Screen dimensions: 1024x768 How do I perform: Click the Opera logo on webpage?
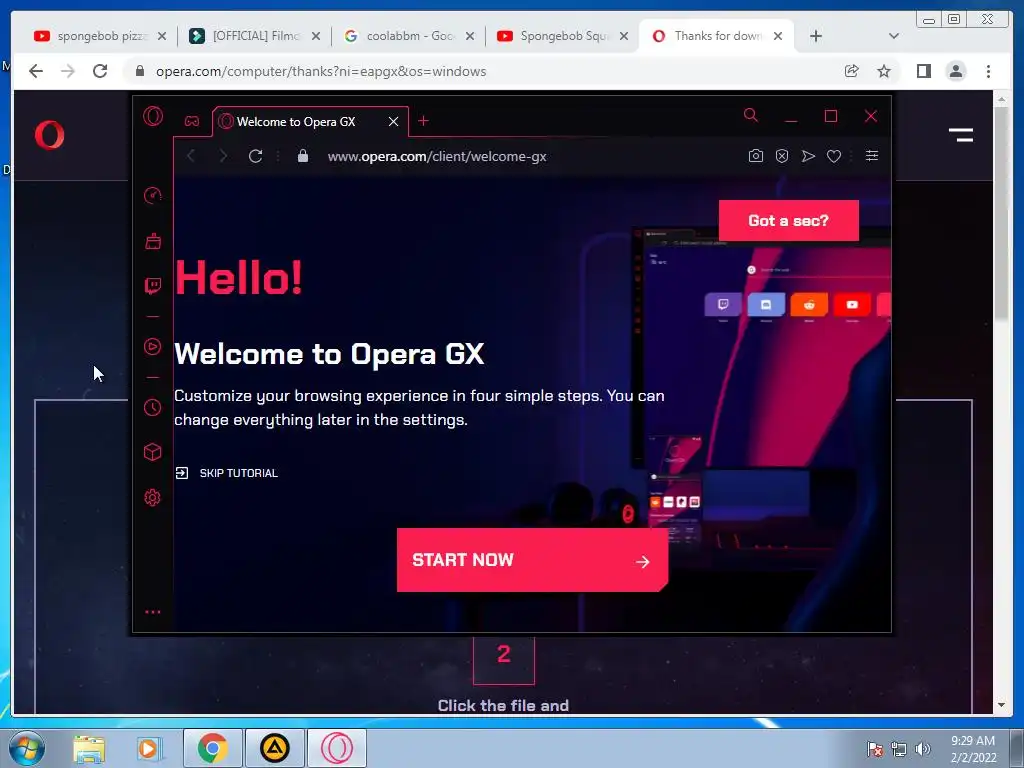coord(50,135)
